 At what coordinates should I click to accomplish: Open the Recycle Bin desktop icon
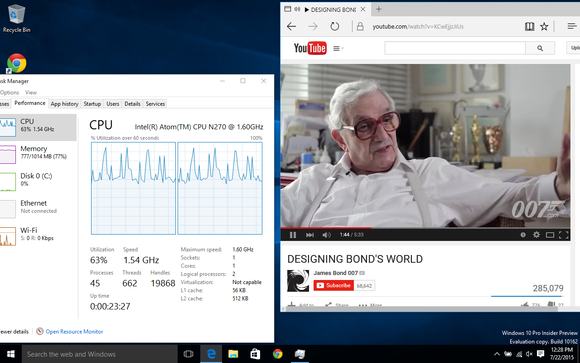(x=16, y=19)
